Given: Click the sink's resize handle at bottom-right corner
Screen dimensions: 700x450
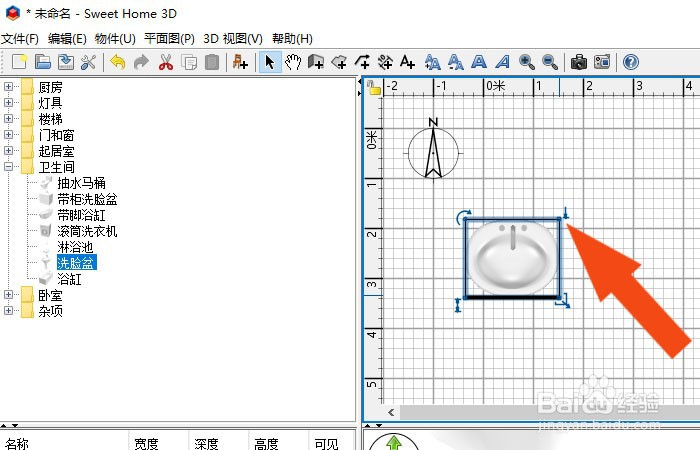Looking at the screenshot, I should tap(563, 301).
